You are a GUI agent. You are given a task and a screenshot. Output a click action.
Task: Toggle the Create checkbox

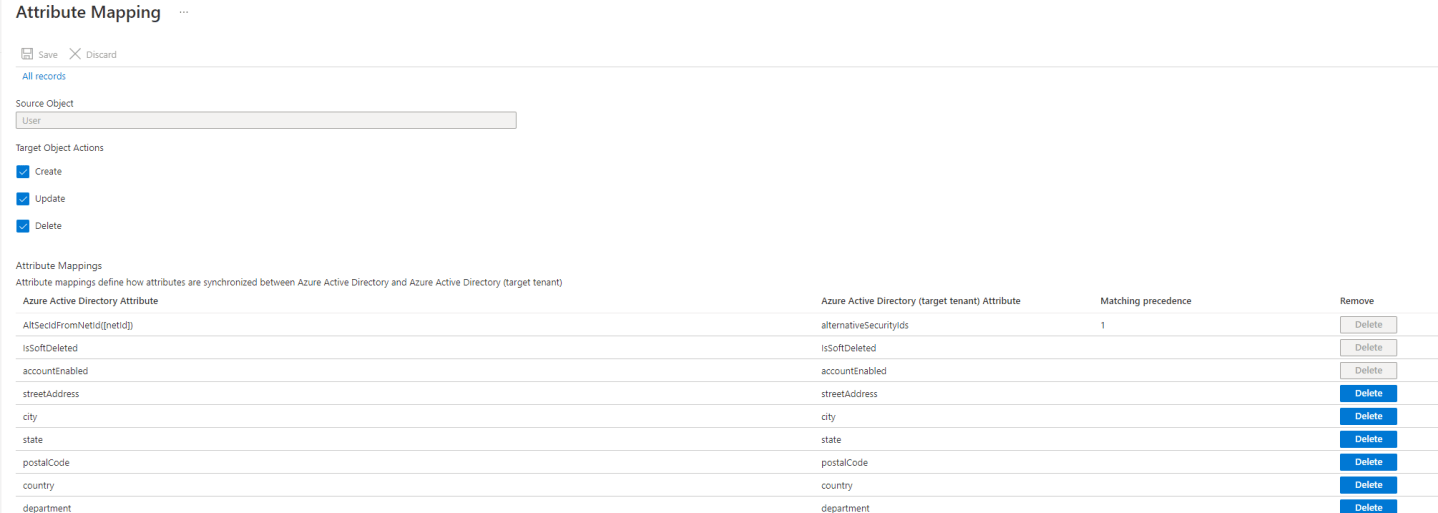pos(23,171)
